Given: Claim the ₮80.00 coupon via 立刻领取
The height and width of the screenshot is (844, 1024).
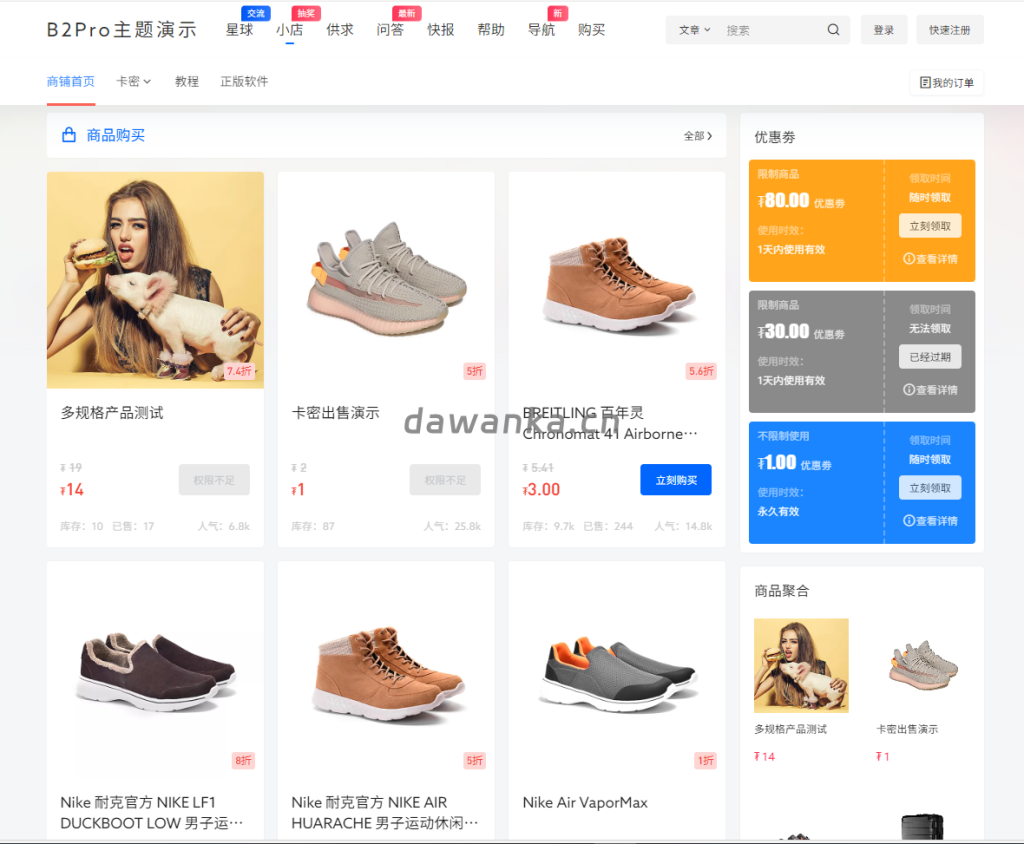Looking at the screenshot, I should pyautogui.click(x=930, y=226).
